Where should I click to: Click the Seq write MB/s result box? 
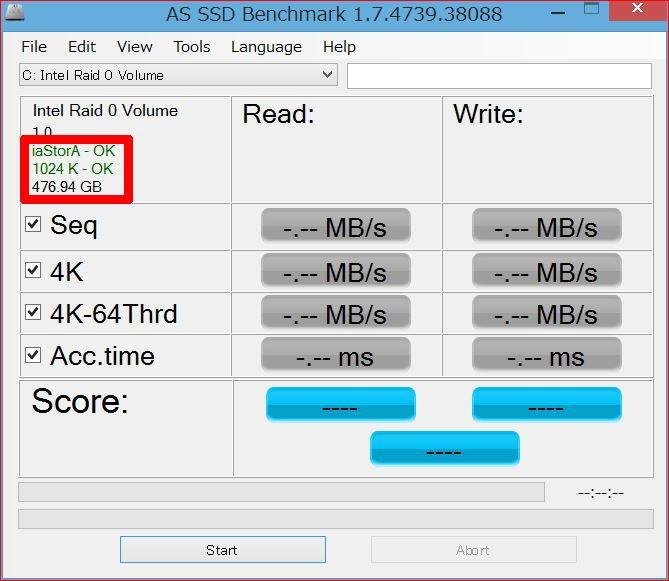[x=547, y=226]
